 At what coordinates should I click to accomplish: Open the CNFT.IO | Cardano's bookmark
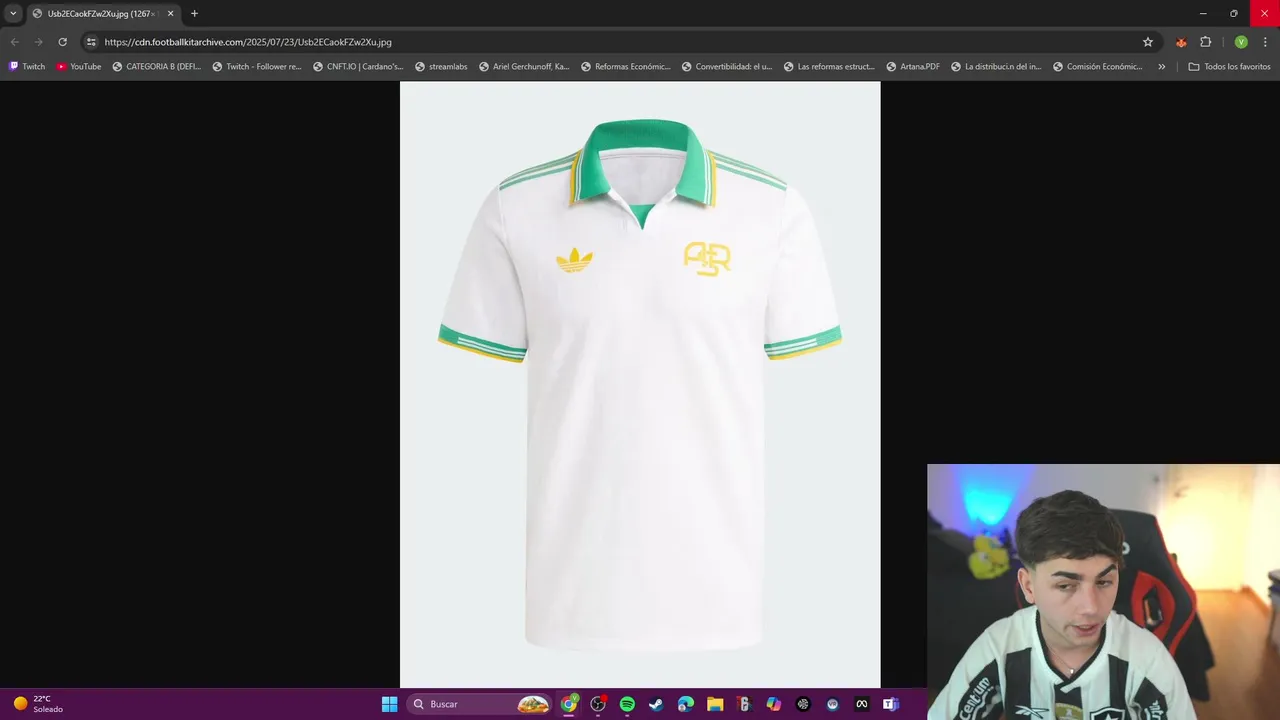[x=358, y=67]
